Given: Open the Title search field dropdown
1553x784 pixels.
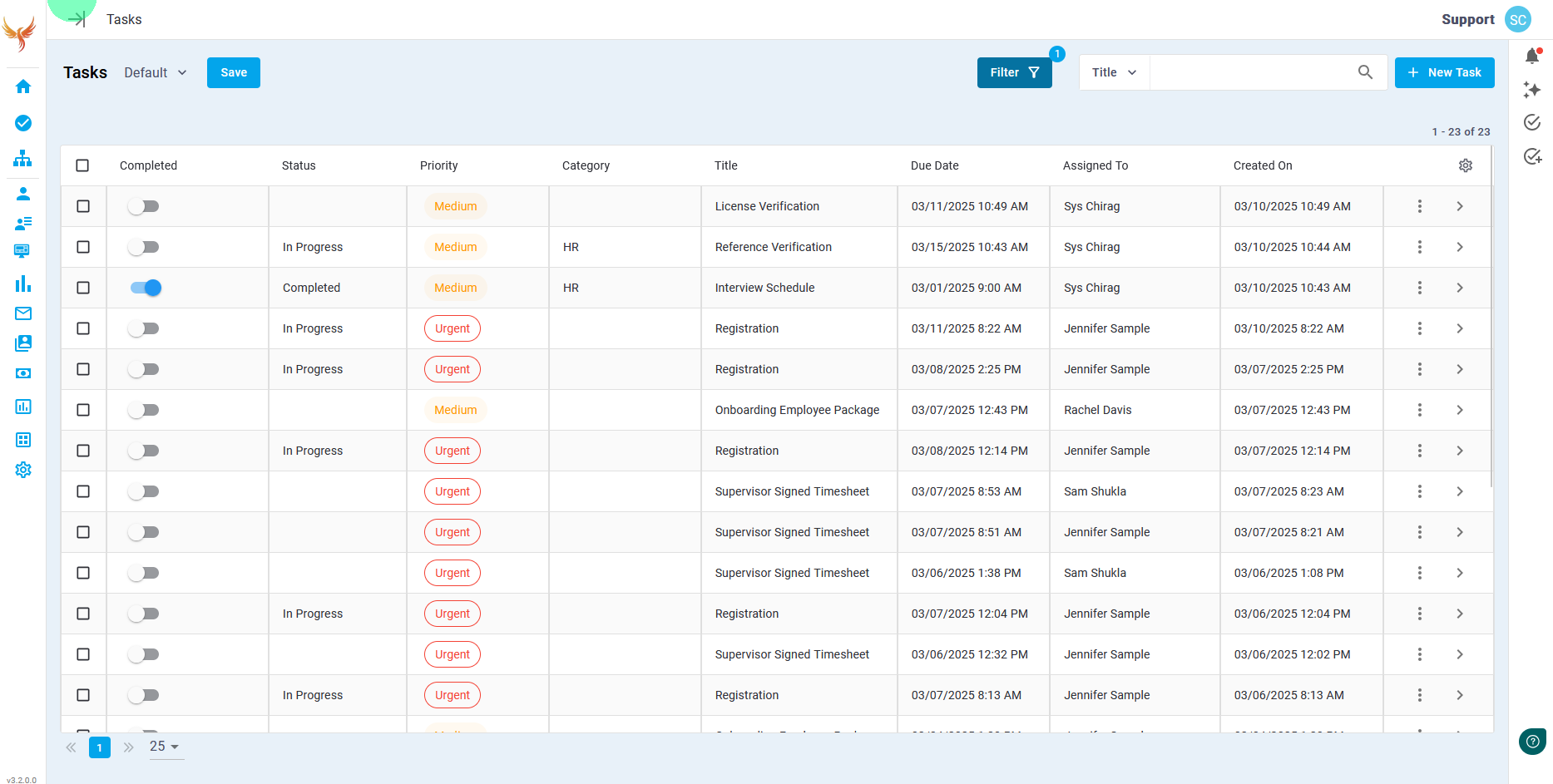Looking at the screenshot, I should pos(1114,72).
